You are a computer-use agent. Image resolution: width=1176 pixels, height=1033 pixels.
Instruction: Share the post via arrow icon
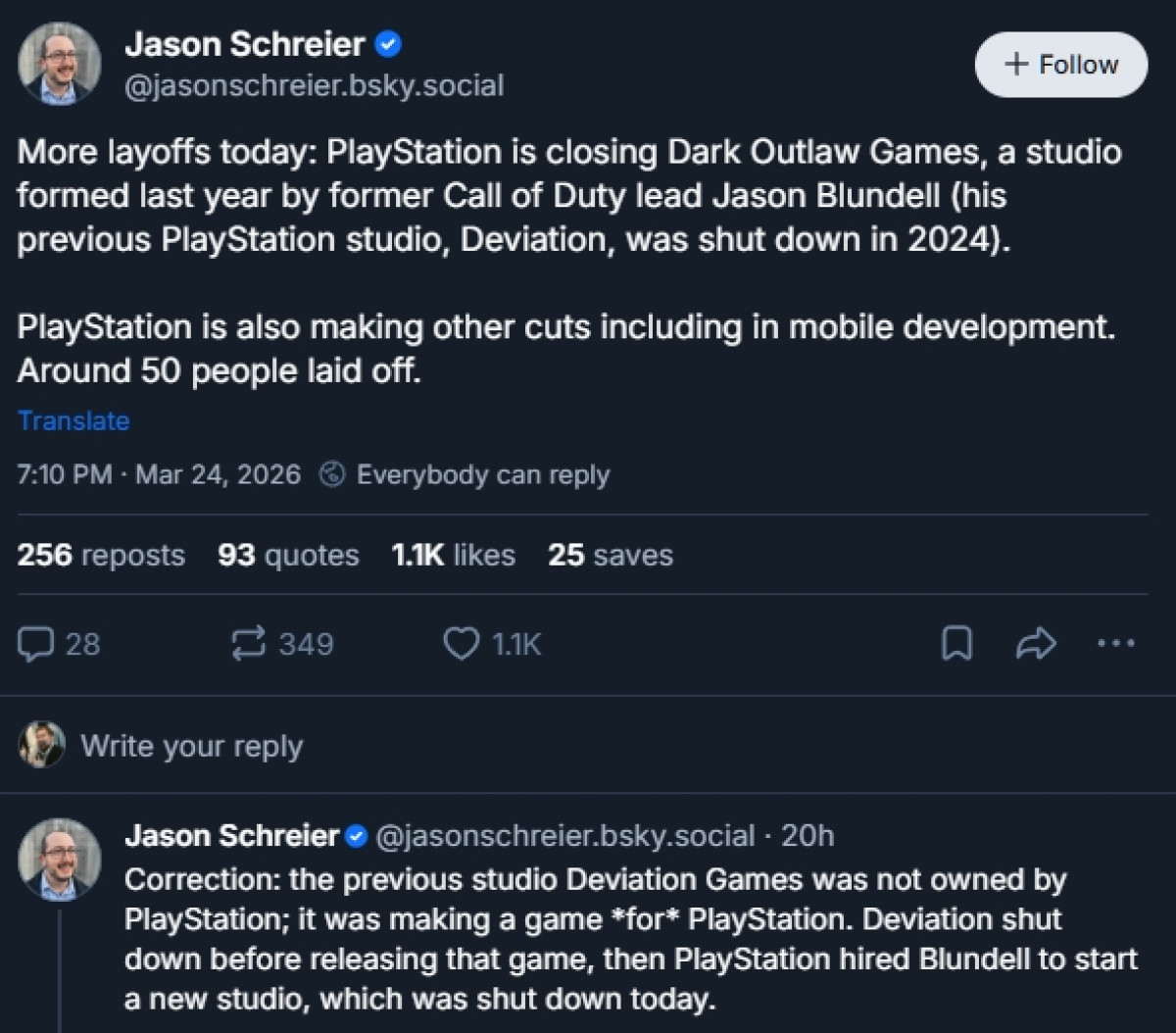(1036, 644)
